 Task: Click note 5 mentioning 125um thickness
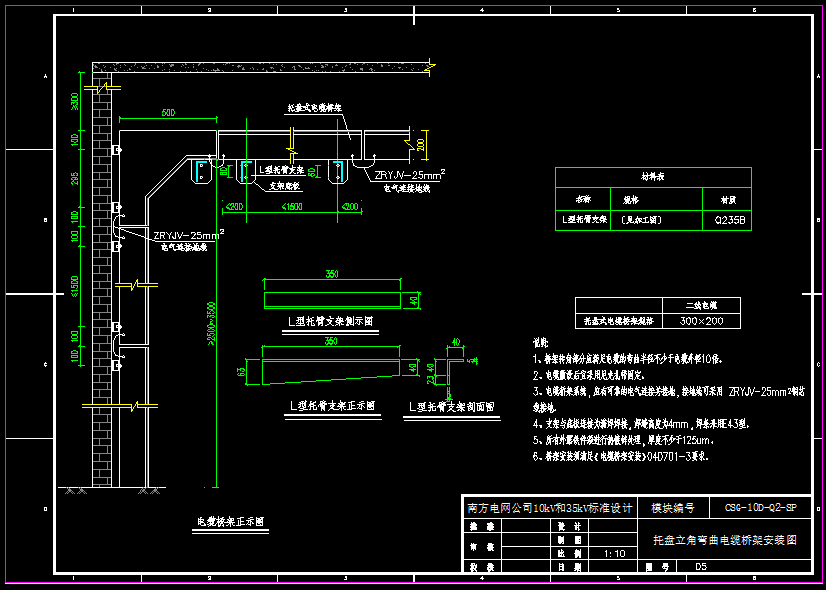(x=624, y=440)
